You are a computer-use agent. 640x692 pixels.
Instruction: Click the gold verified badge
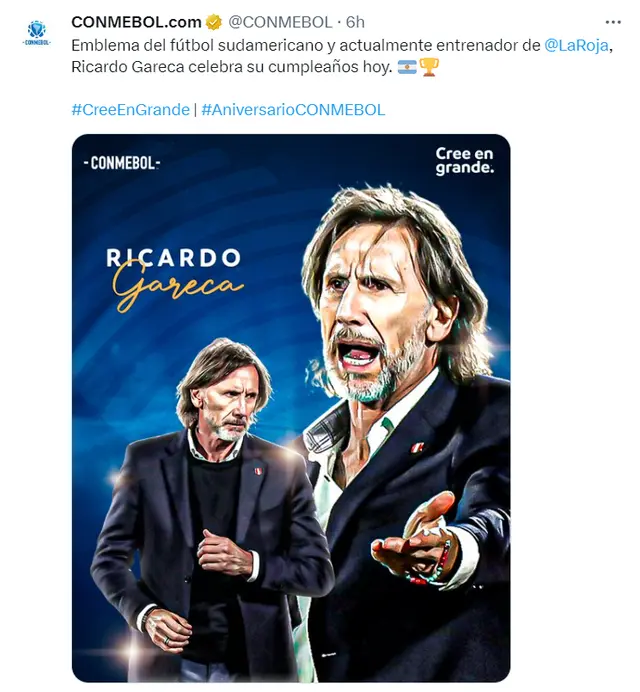click(x=213, y=23)
